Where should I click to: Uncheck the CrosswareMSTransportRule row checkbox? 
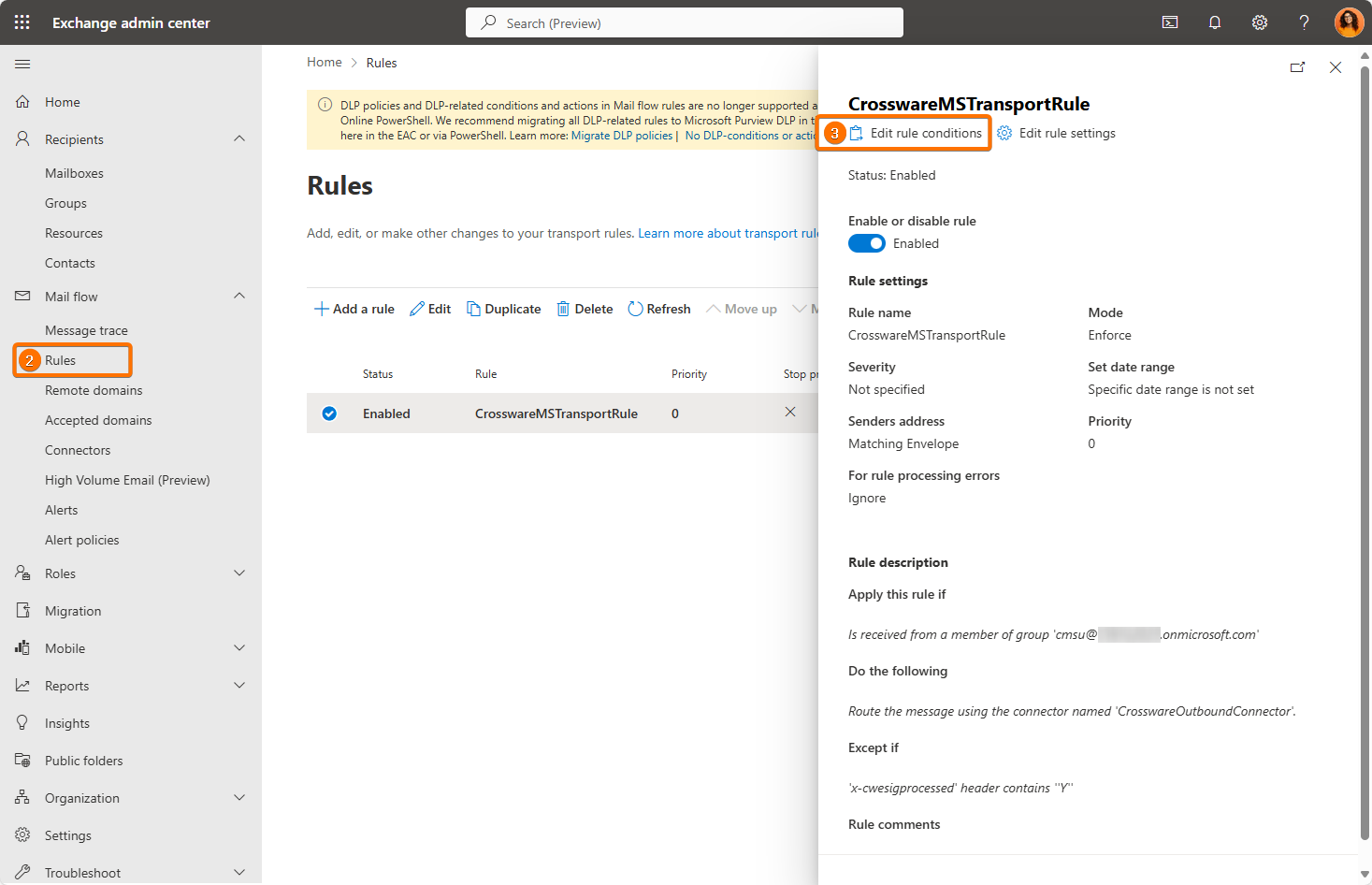(x=329, y=413)
